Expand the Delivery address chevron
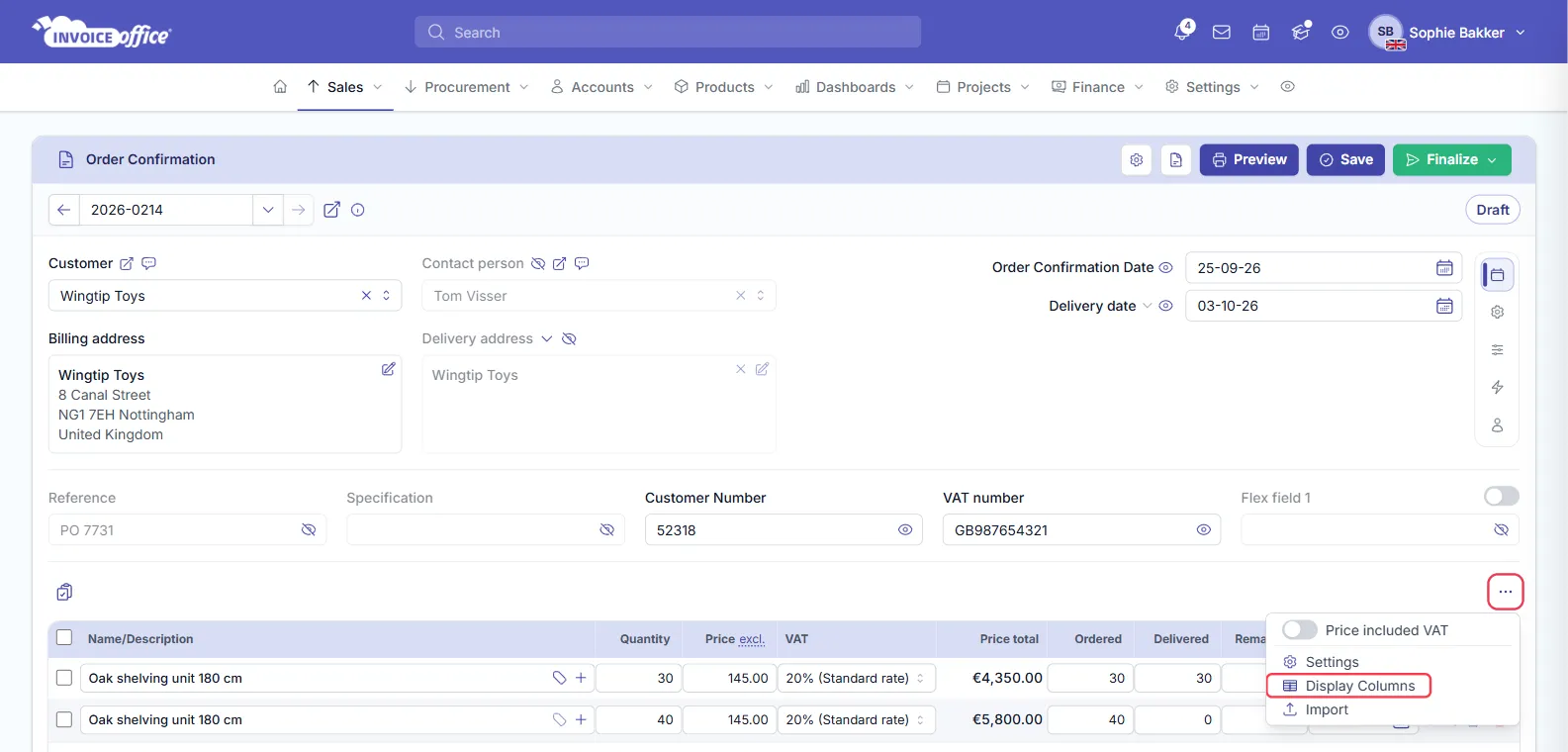 [546, 338]
